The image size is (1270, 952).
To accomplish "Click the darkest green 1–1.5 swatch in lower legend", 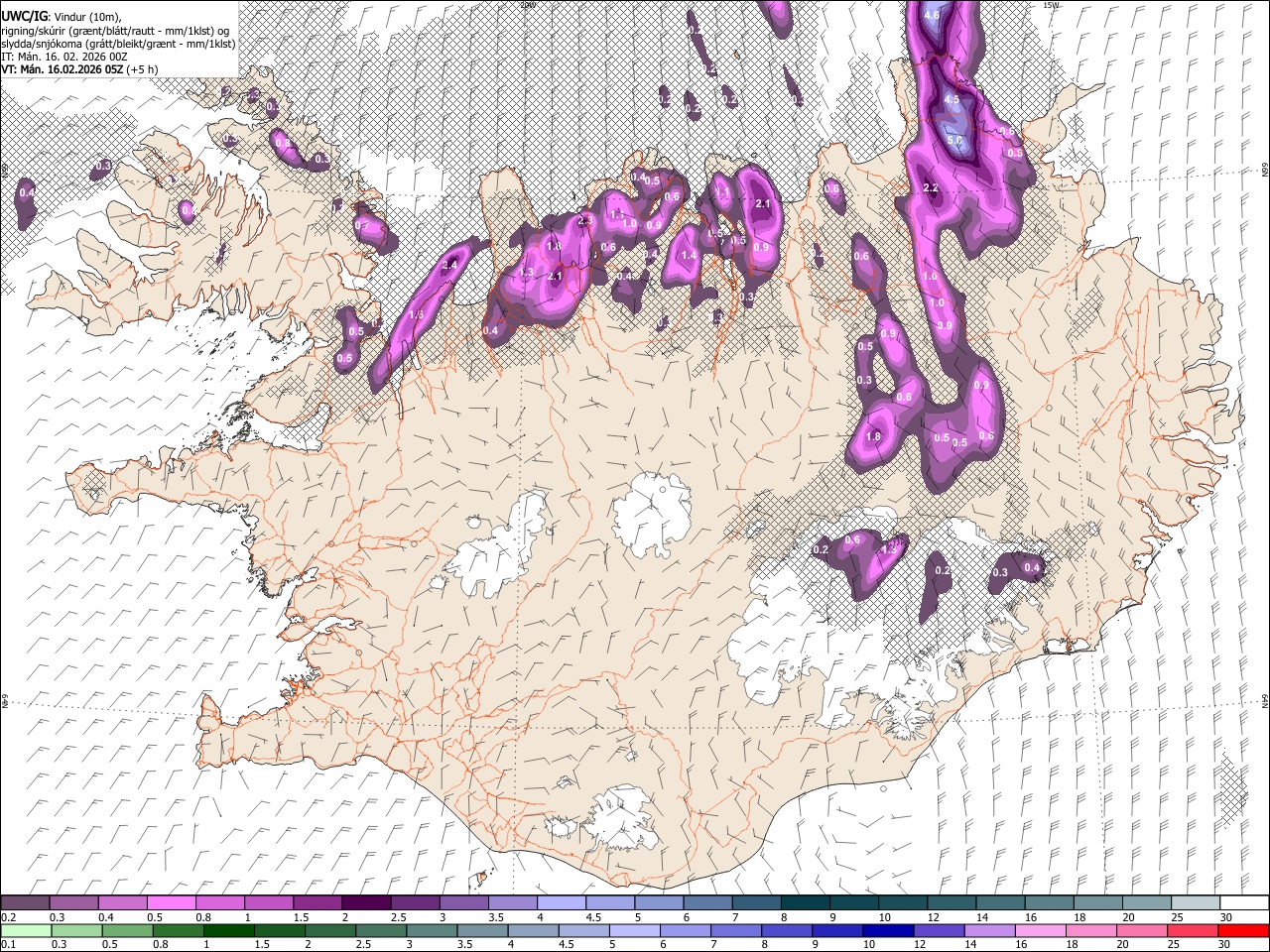I will click(x=229, y=930).
